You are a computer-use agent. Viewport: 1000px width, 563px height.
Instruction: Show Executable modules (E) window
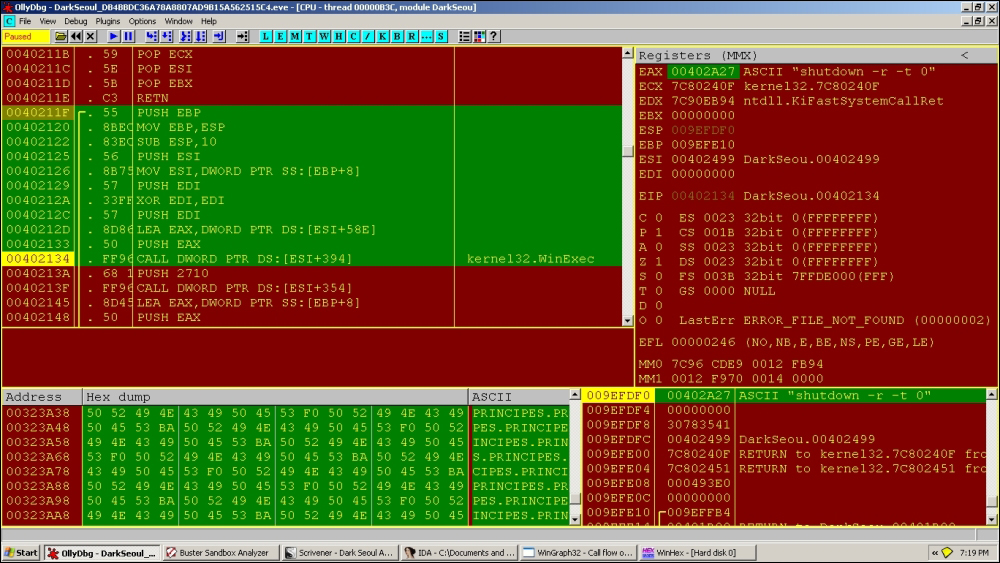[x=281, y=36]
